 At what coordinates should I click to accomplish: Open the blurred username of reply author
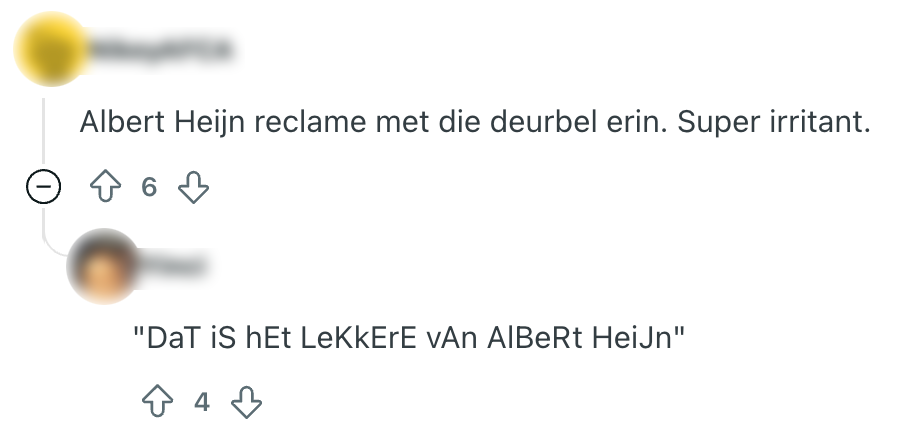[x=182, y=266]
